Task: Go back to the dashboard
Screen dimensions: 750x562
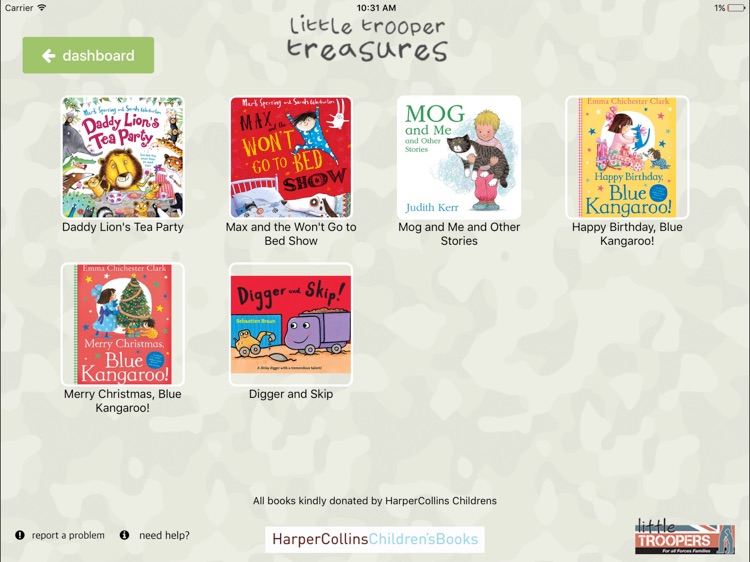Action: [88, 55]
